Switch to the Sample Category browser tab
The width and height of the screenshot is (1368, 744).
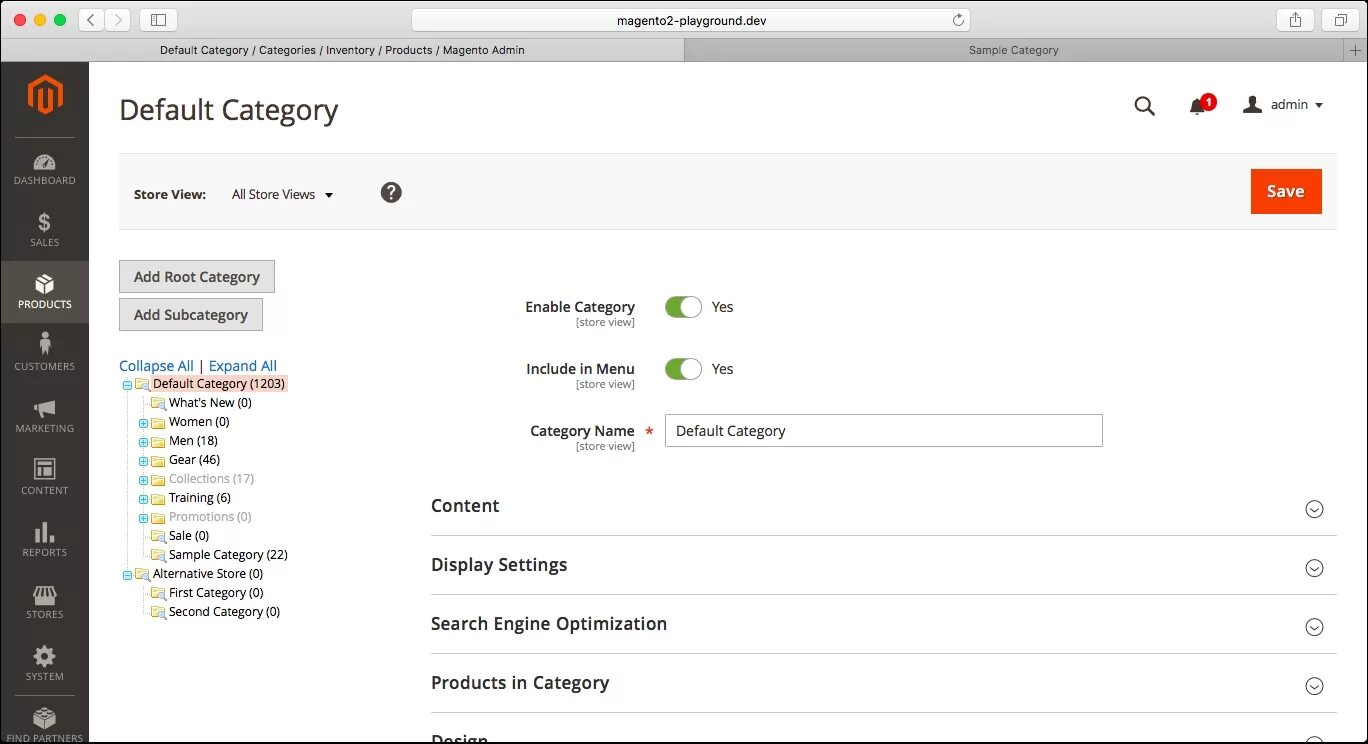[x=1014, y=50]
